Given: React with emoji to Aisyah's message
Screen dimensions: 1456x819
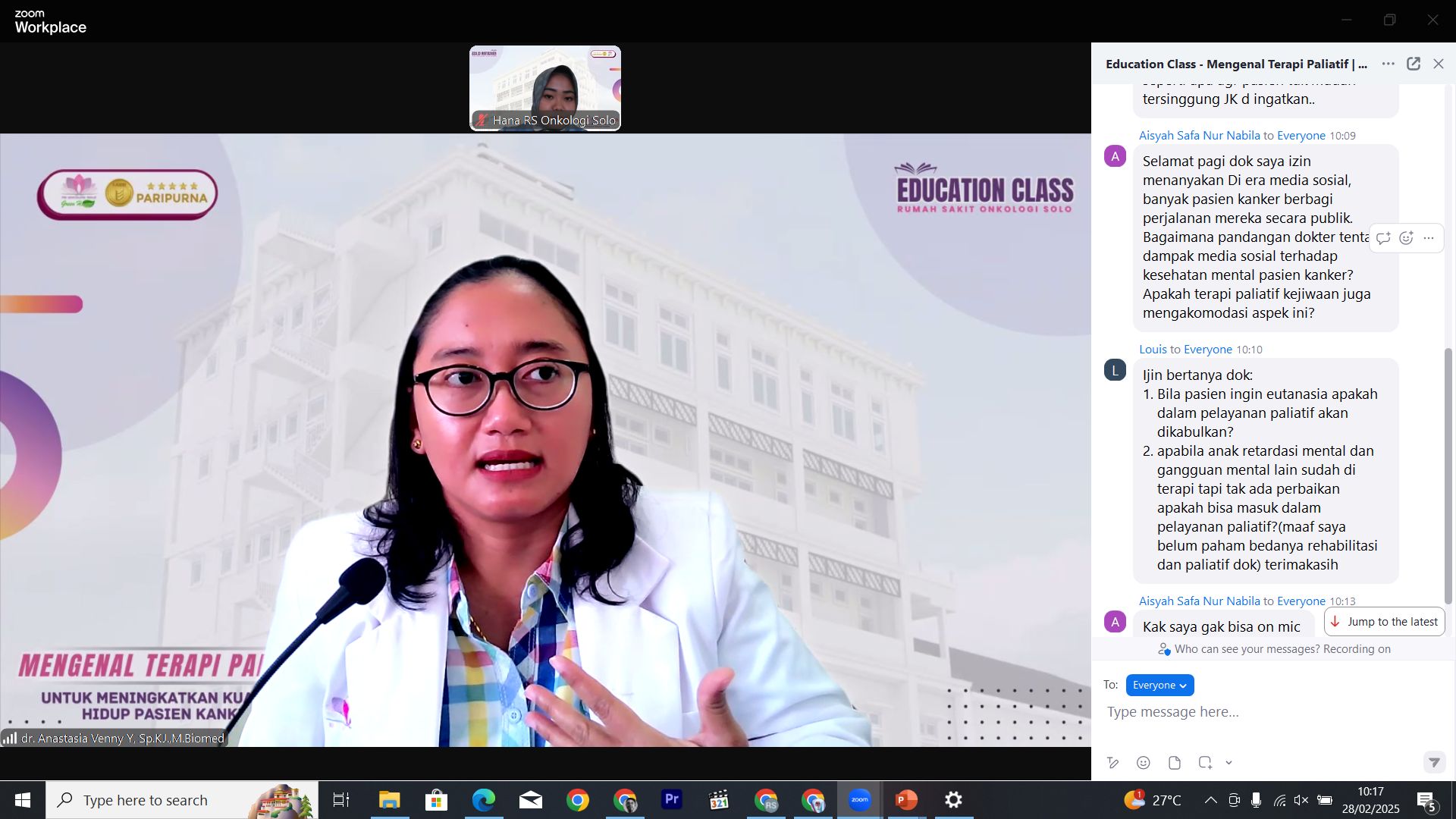Looking at the screenshot, I should 1406,238.
